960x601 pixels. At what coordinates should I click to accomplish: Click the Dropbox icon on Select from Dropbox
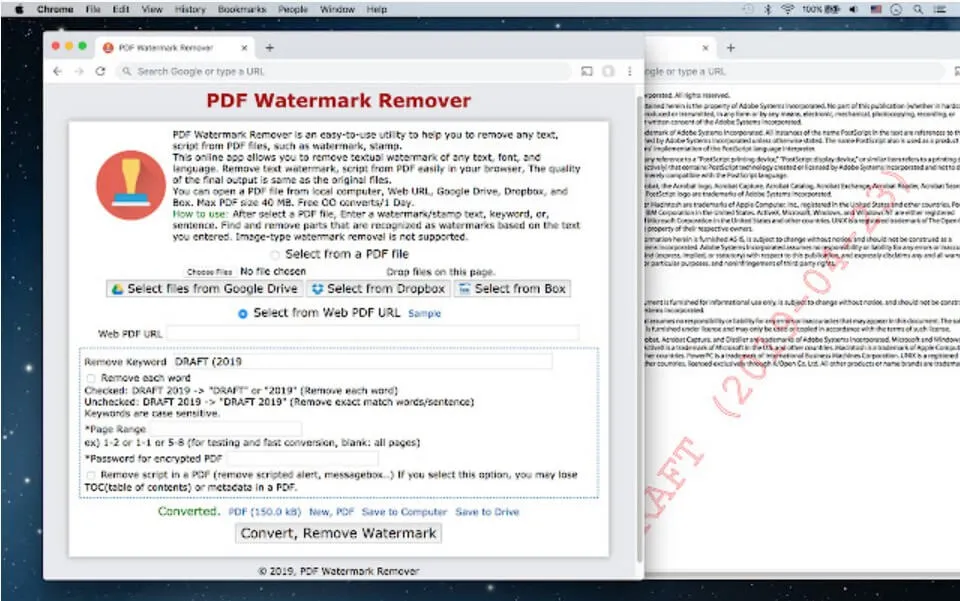316,289
